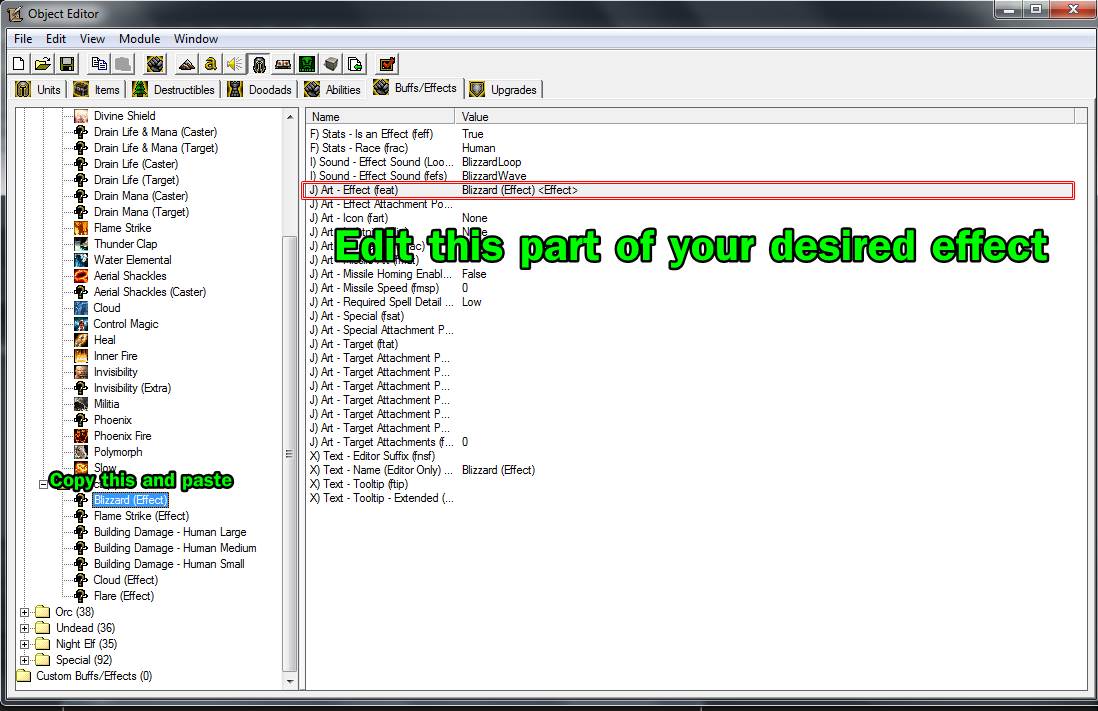Expand the Night Elf (35) folder
This screenshot has height=711, width=1098.
[25, 644]
